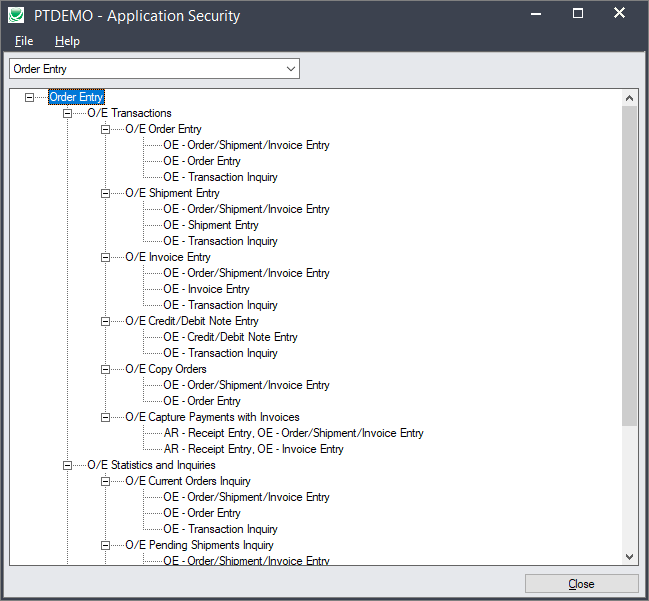The height and width of the screenshot is (601, 649).
Task: Maximize the Application Security window
Action: (x=578, y=14)
